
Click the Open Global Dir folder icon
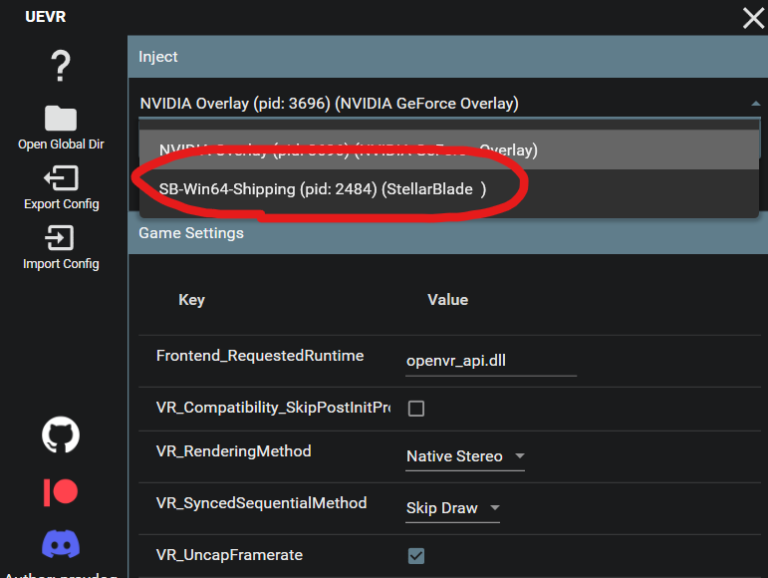(61, 119)
